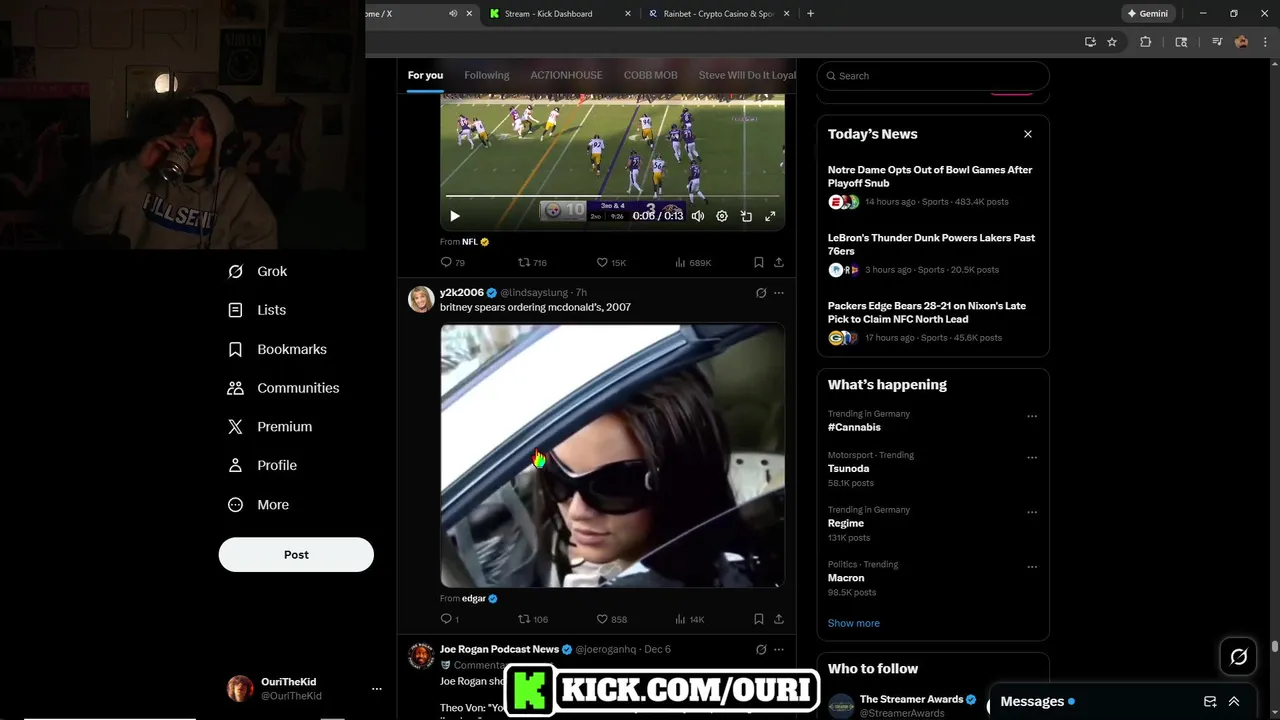Like the NFL post

coord(611,262)
